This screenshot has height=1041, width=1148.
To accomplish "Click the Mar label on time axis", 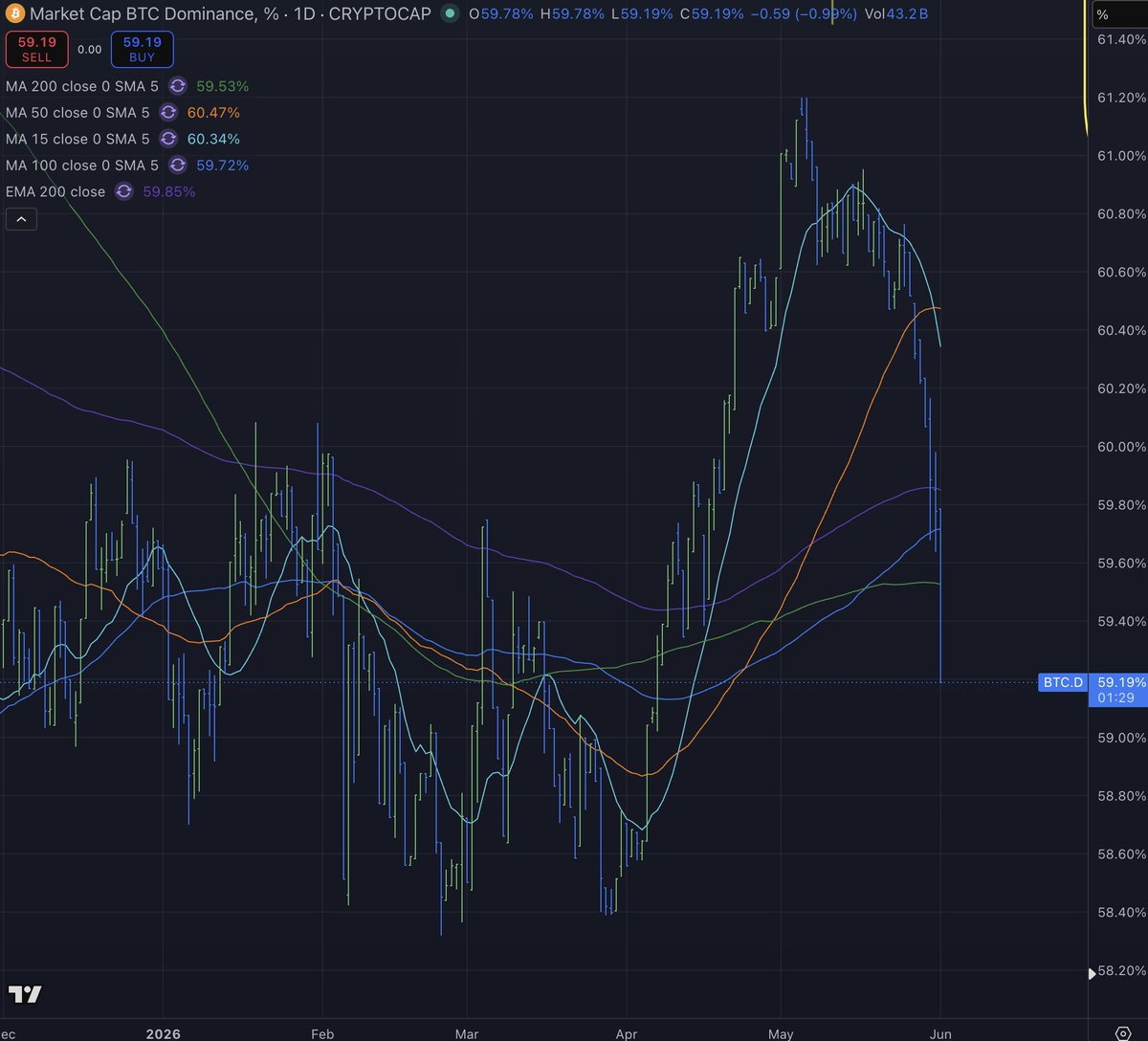I will (466, 1032).
